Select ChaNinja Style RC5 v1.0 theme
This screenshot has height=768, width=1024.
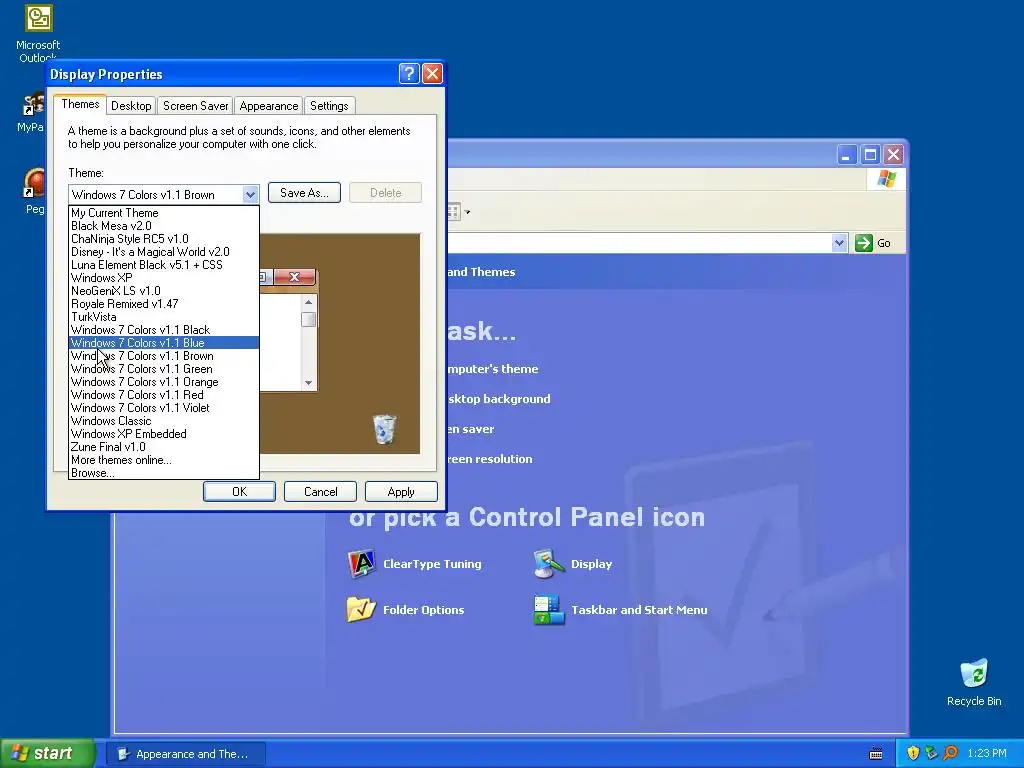pos(164,239)
